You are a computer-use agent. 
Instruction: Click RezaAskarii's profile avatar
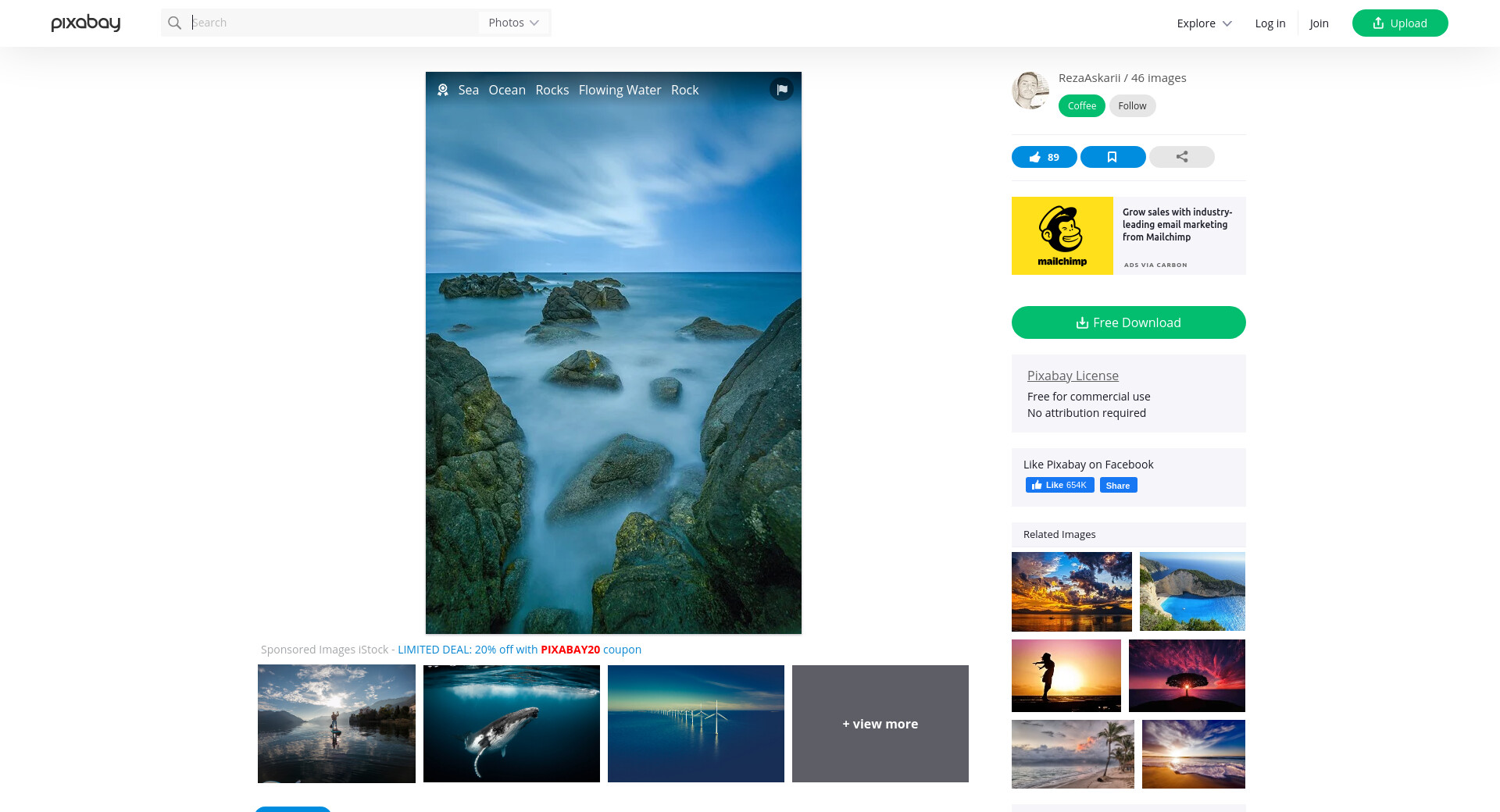click(x=1030, y=91)
